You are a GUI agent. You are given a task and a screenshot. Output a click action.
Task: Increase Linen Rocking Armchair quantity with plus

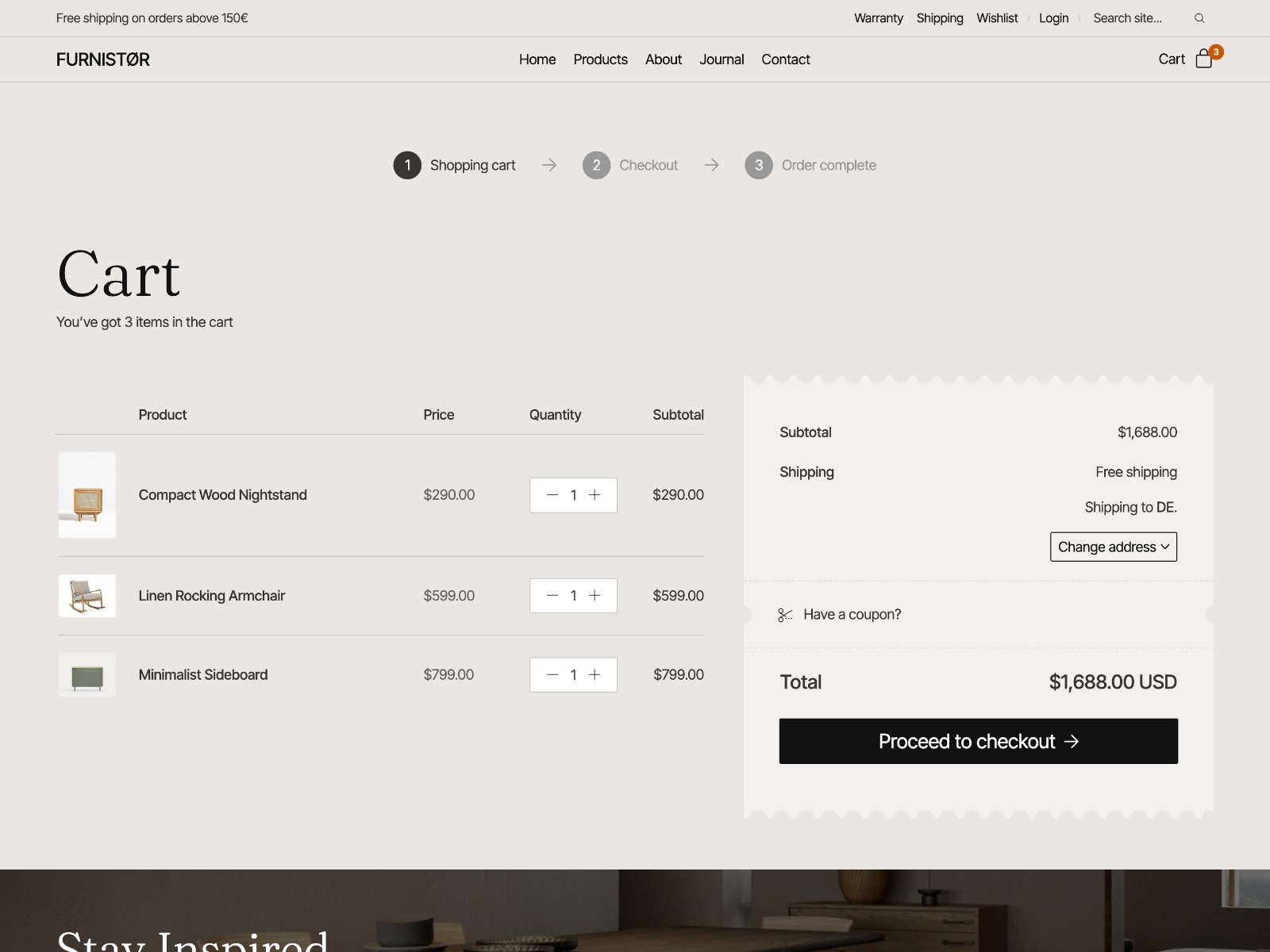pos(595,596)
